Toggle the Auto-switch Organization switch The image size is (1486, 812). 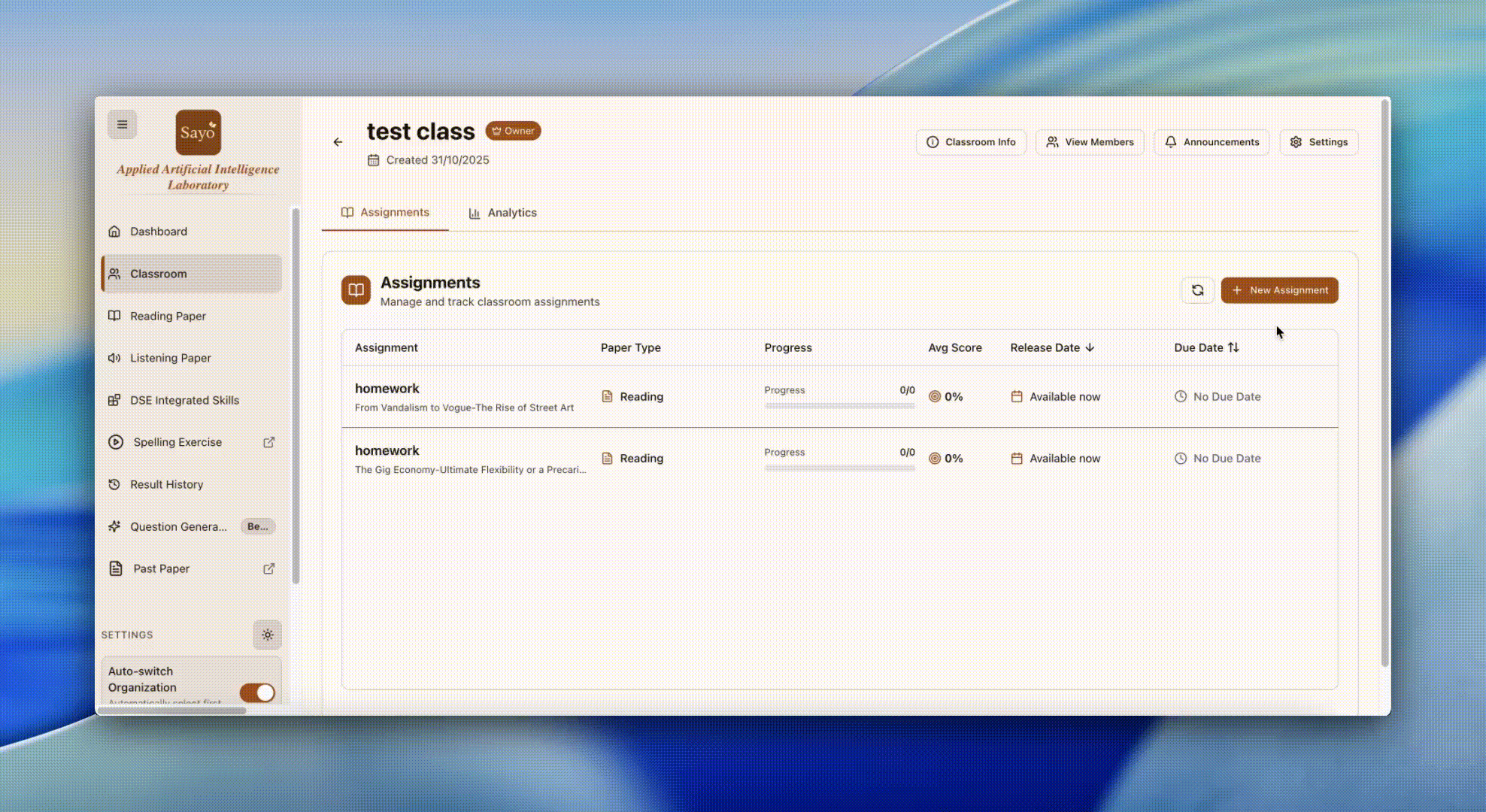(257, 692)
